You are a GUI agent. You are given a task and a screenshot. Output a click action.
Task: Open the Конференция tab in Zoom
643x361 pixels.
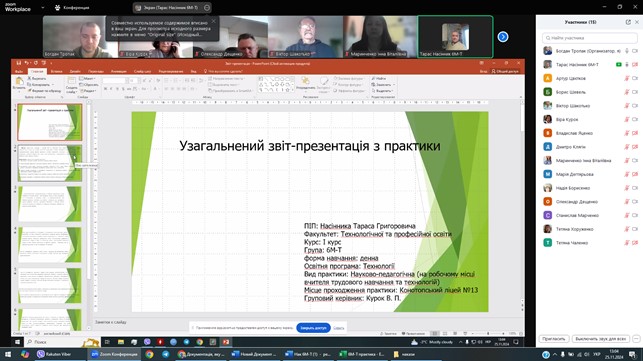(x=72, y=7)
